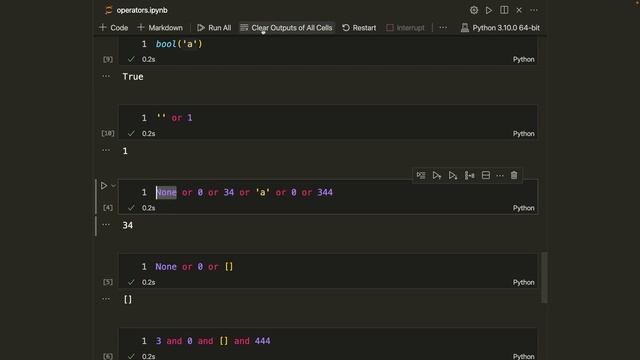Restart the notebook kernel
The image size is (640, 360).
(x=359, y=28)
